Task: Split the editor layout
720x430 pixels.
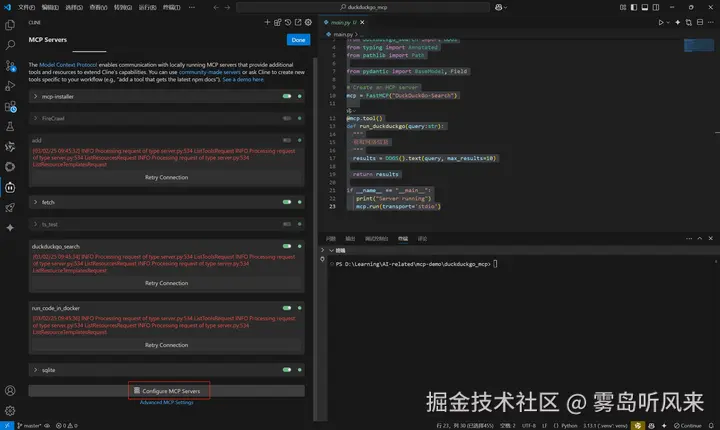Action: click(x=700, y=22)
